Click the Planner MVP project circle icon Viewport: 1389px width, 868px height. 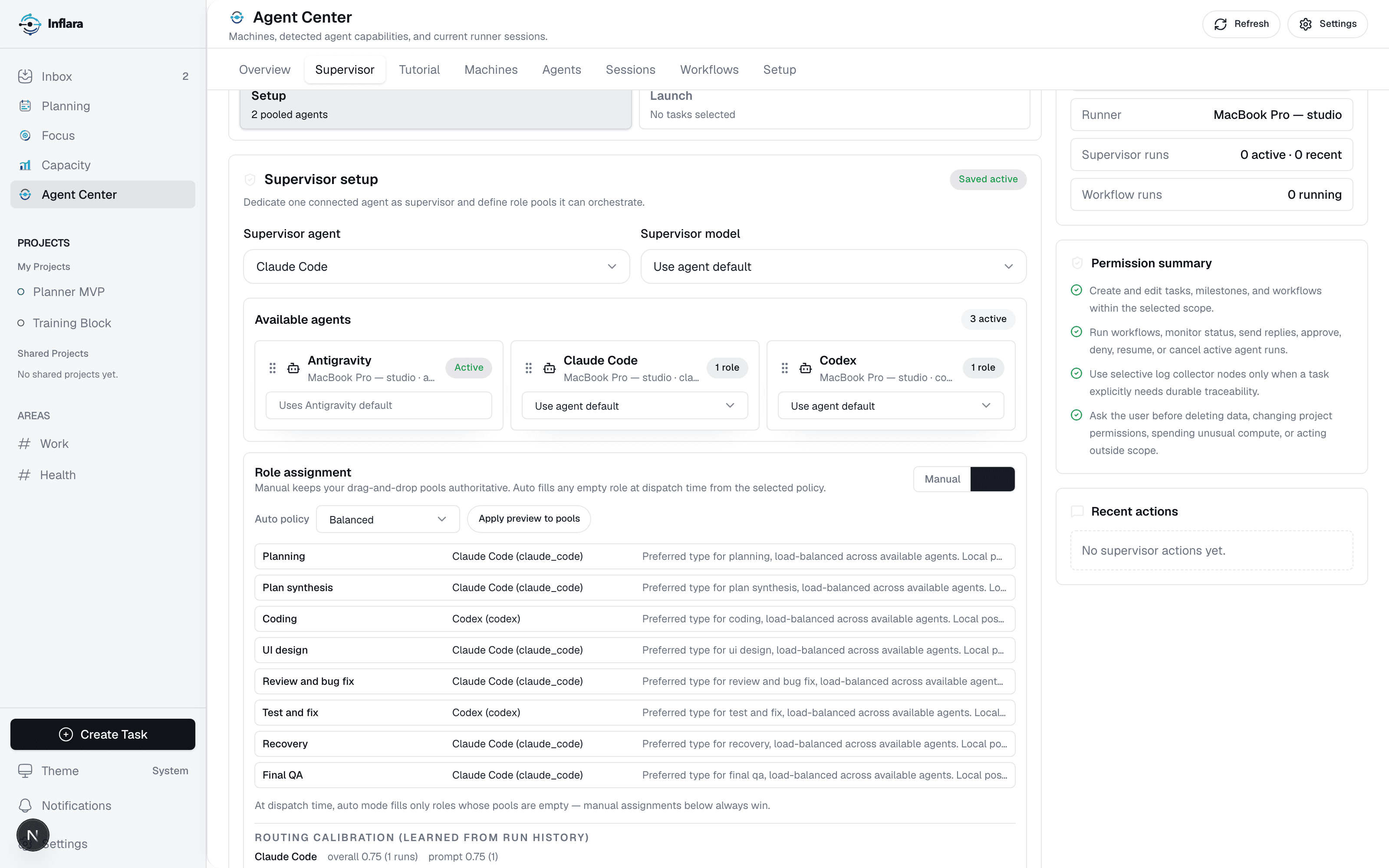click(x=21, y=292)
